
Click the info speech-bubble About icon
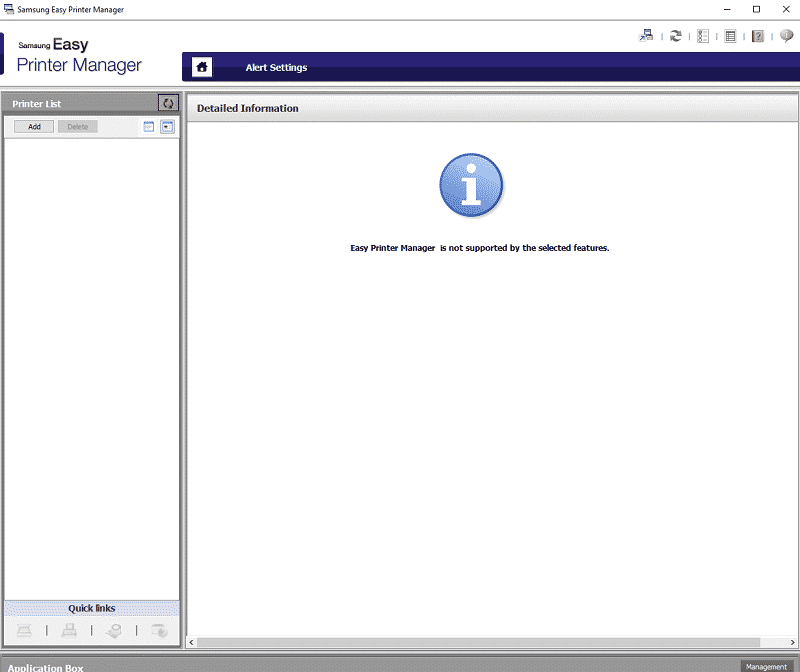(x=786, y=36)
